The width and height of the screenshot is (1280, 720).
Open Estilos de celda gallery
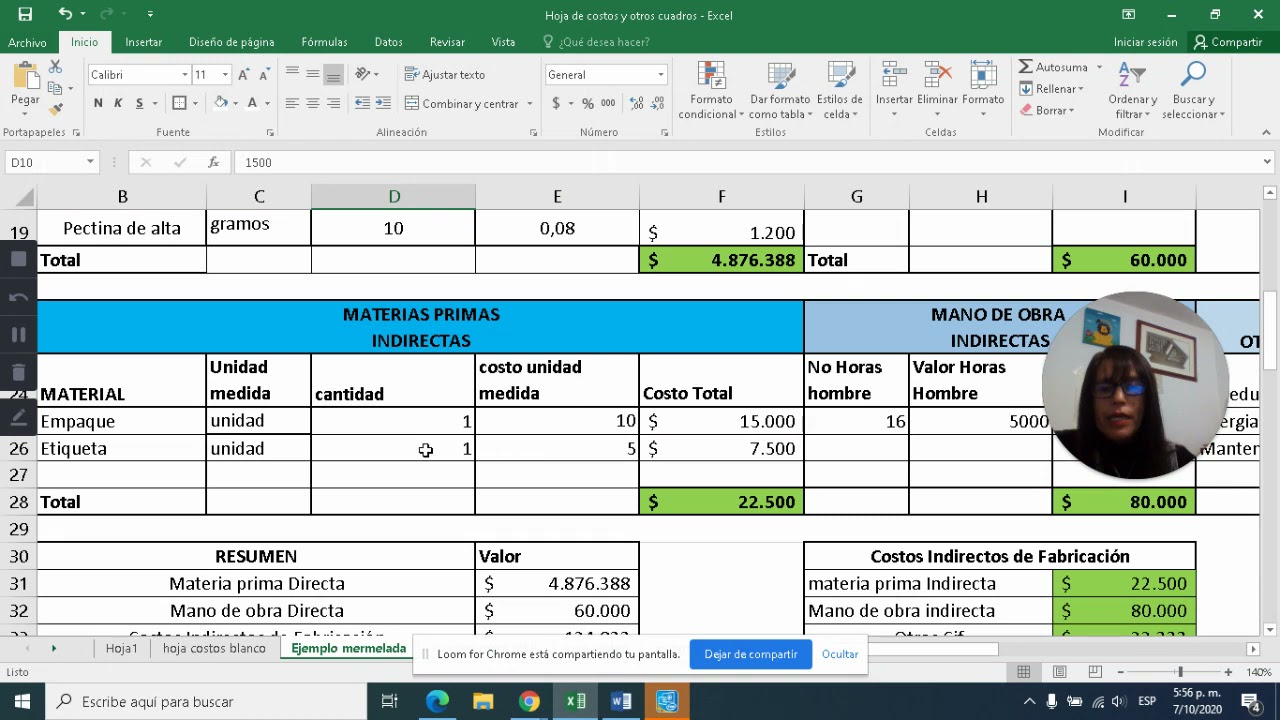(x=840, y=90)
